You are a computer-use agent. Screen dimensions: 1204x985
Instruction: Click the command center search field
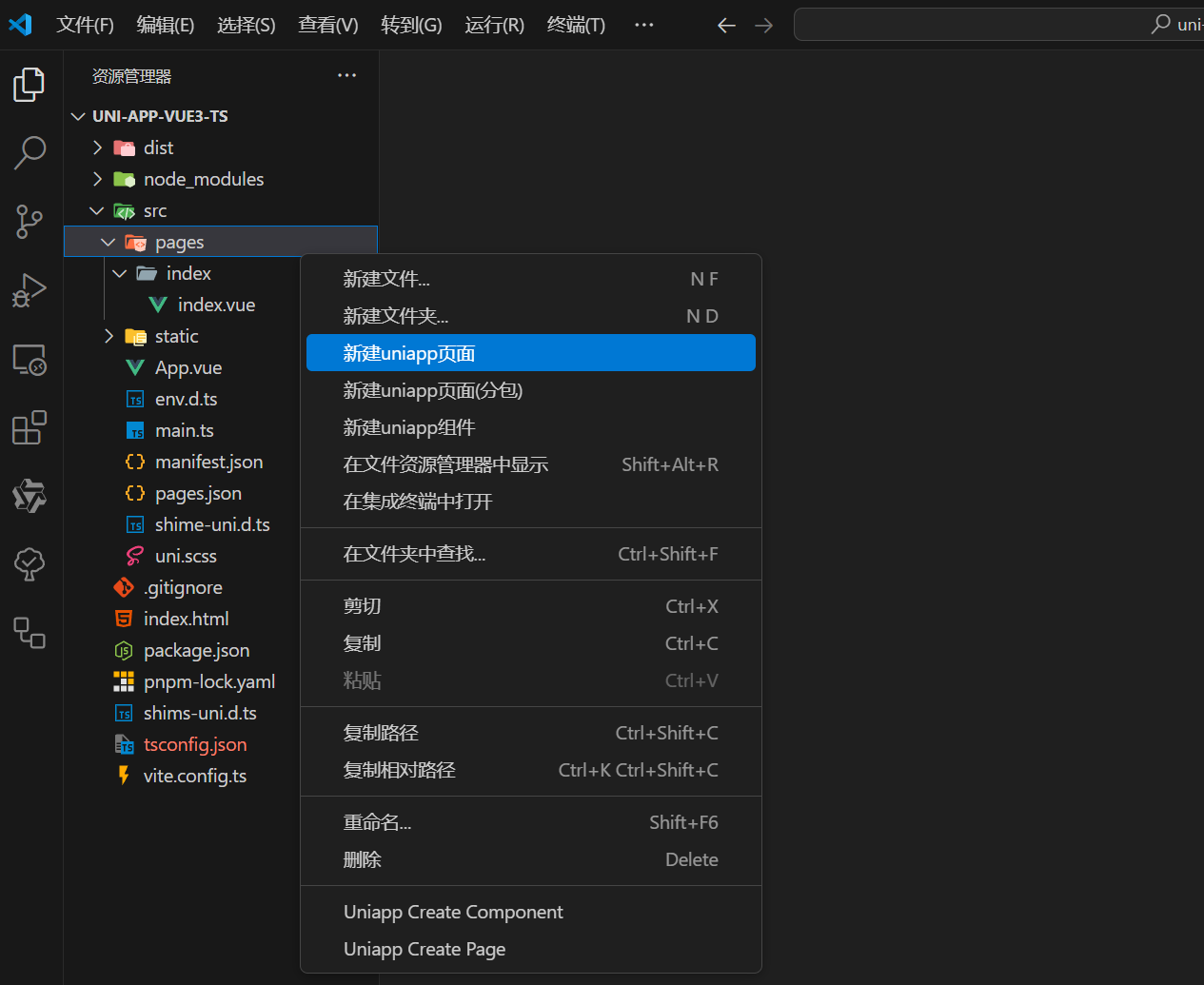pyautogui.click(x=998, y=25)
